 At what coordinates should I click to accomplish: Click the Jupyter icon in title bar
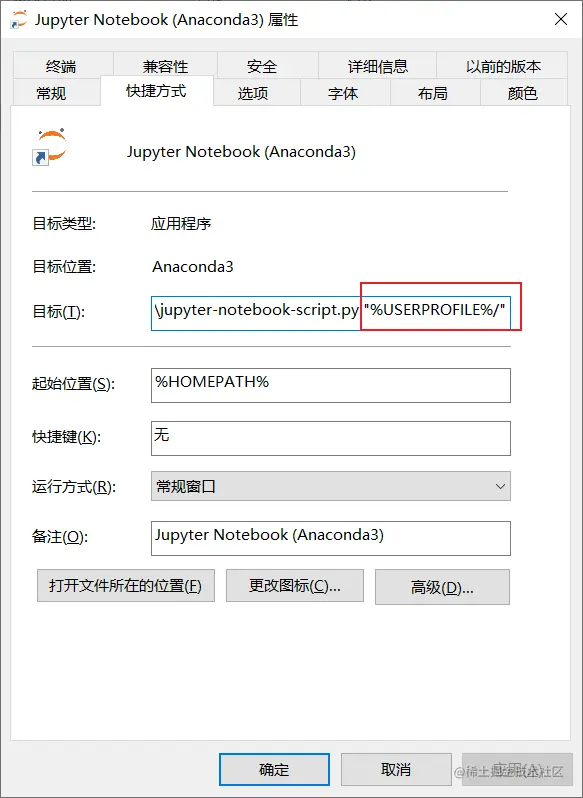click(19, 20)
